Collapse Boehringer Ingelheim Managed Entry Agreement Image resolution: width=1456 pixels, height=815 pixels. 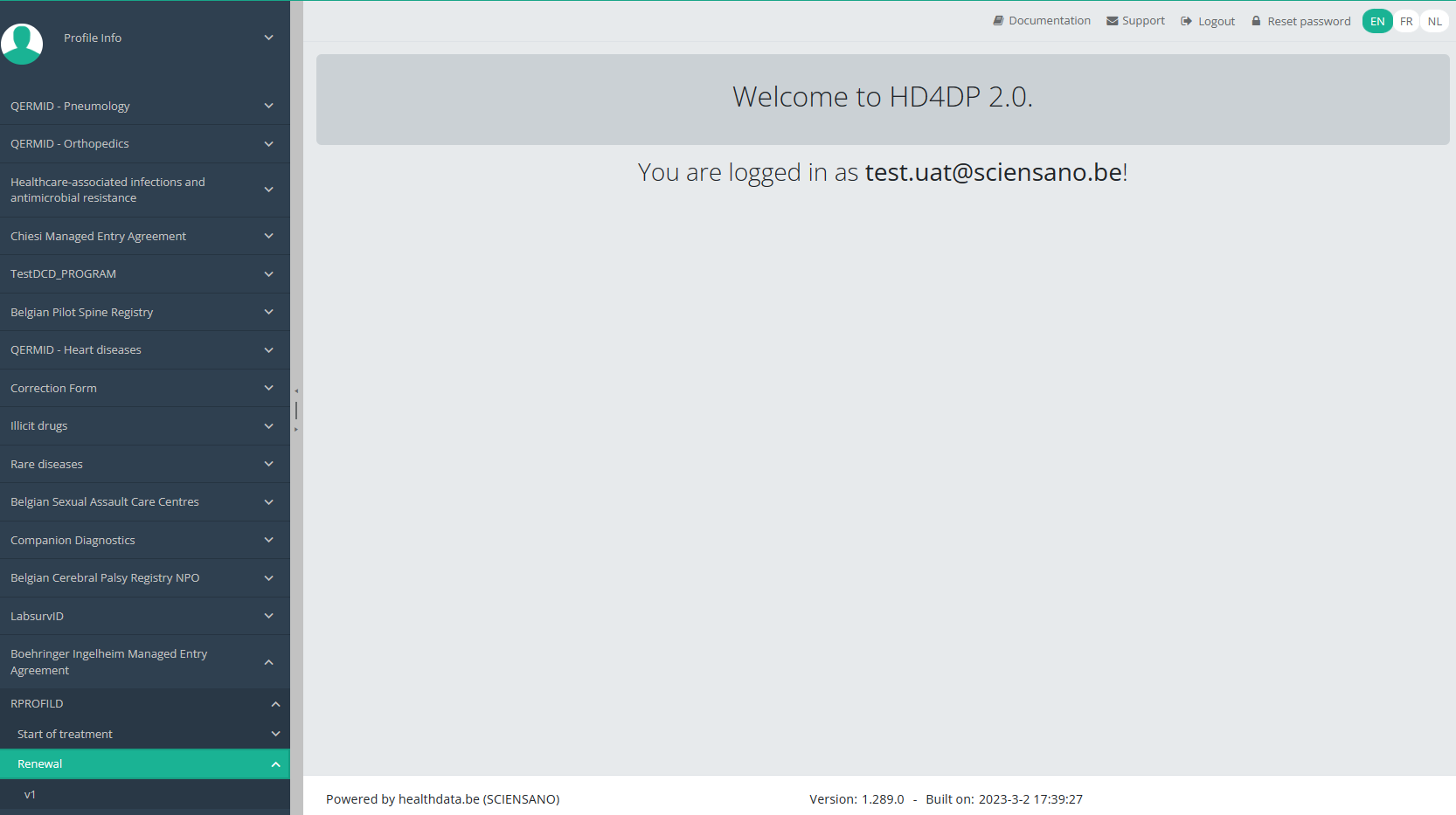[x=268, y=662]
